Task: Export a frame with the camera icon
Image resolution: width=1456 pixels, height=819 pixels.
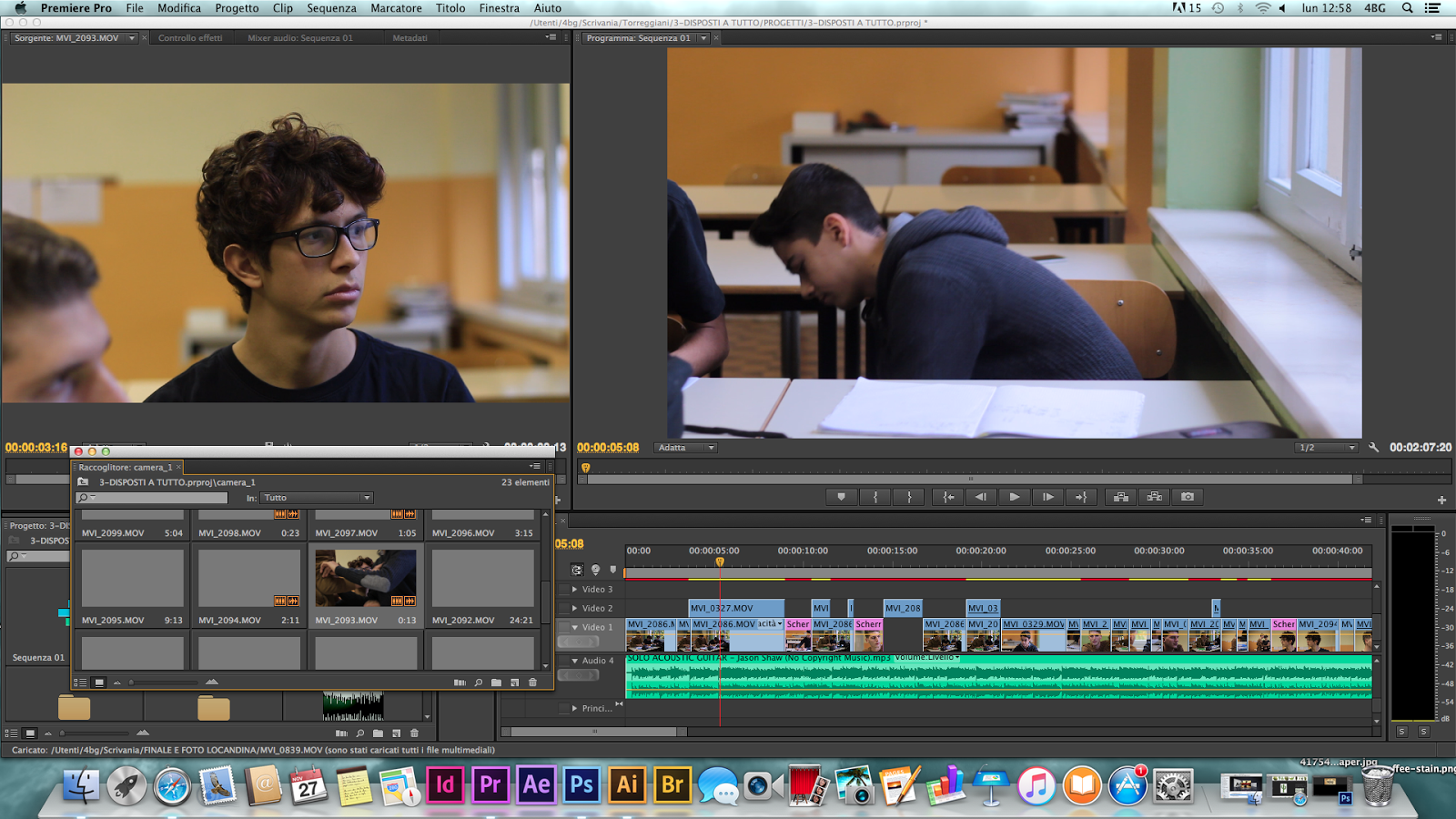Action: (1188, 497)
